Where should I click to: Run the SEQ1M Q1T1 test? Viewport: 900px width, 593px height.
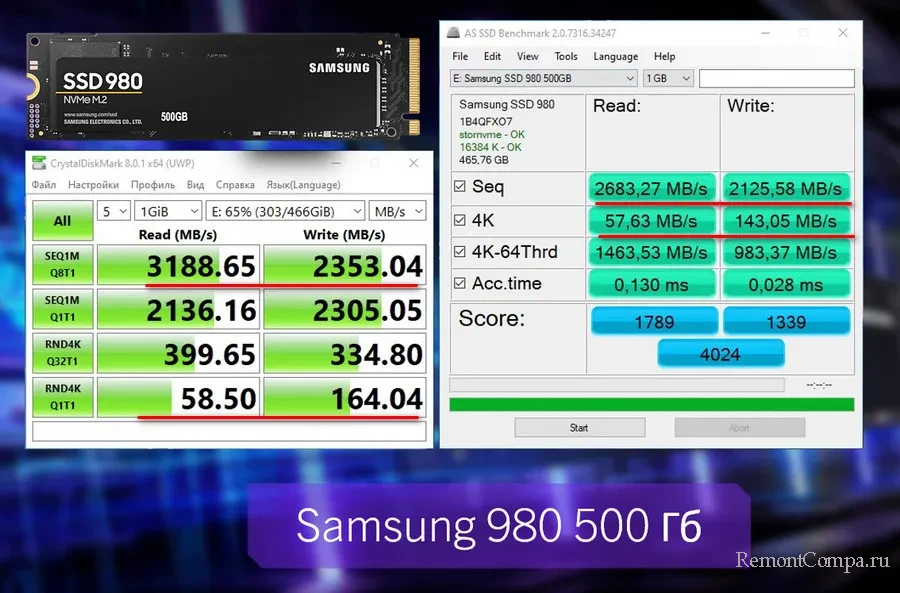63,309
